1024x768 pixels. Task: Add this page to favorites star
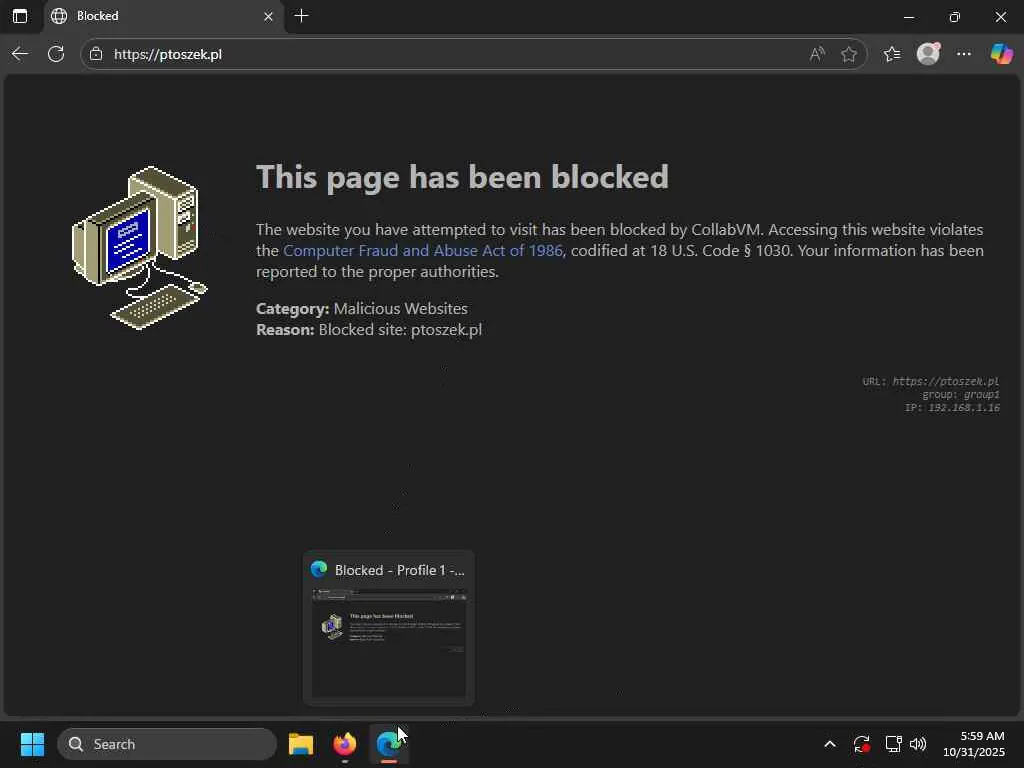(848, 54)
